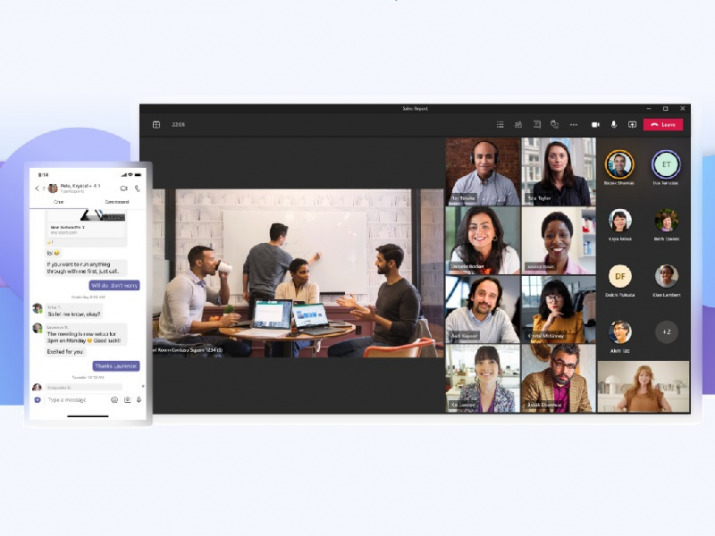
Task: Select man in tan blazer video tile
Action: tap(559, 378)
